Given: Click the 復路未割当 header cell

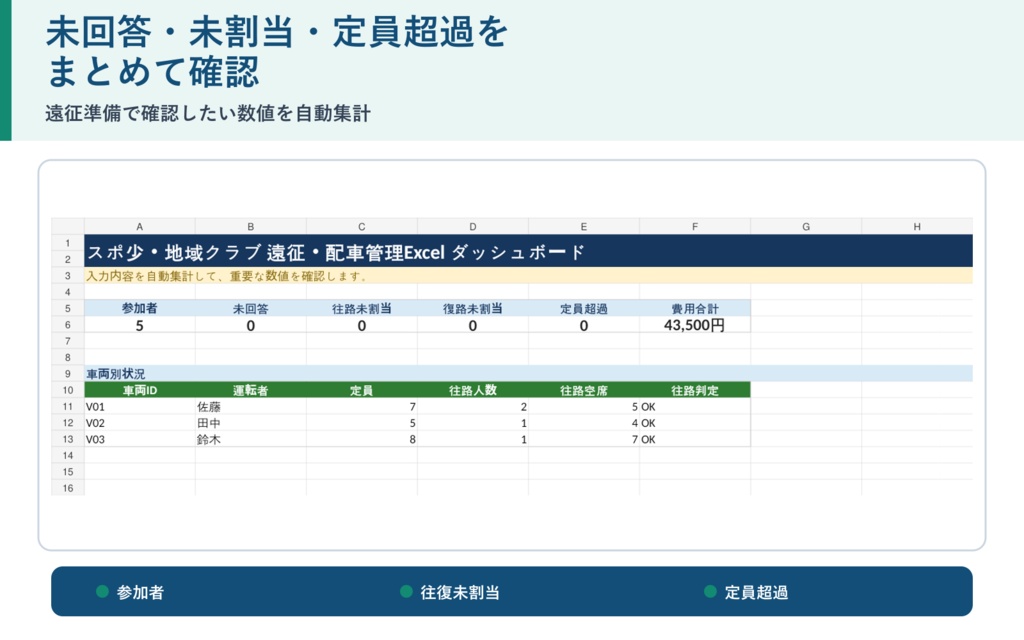Looking at the screenshot, I should click(x=473, y=308).
